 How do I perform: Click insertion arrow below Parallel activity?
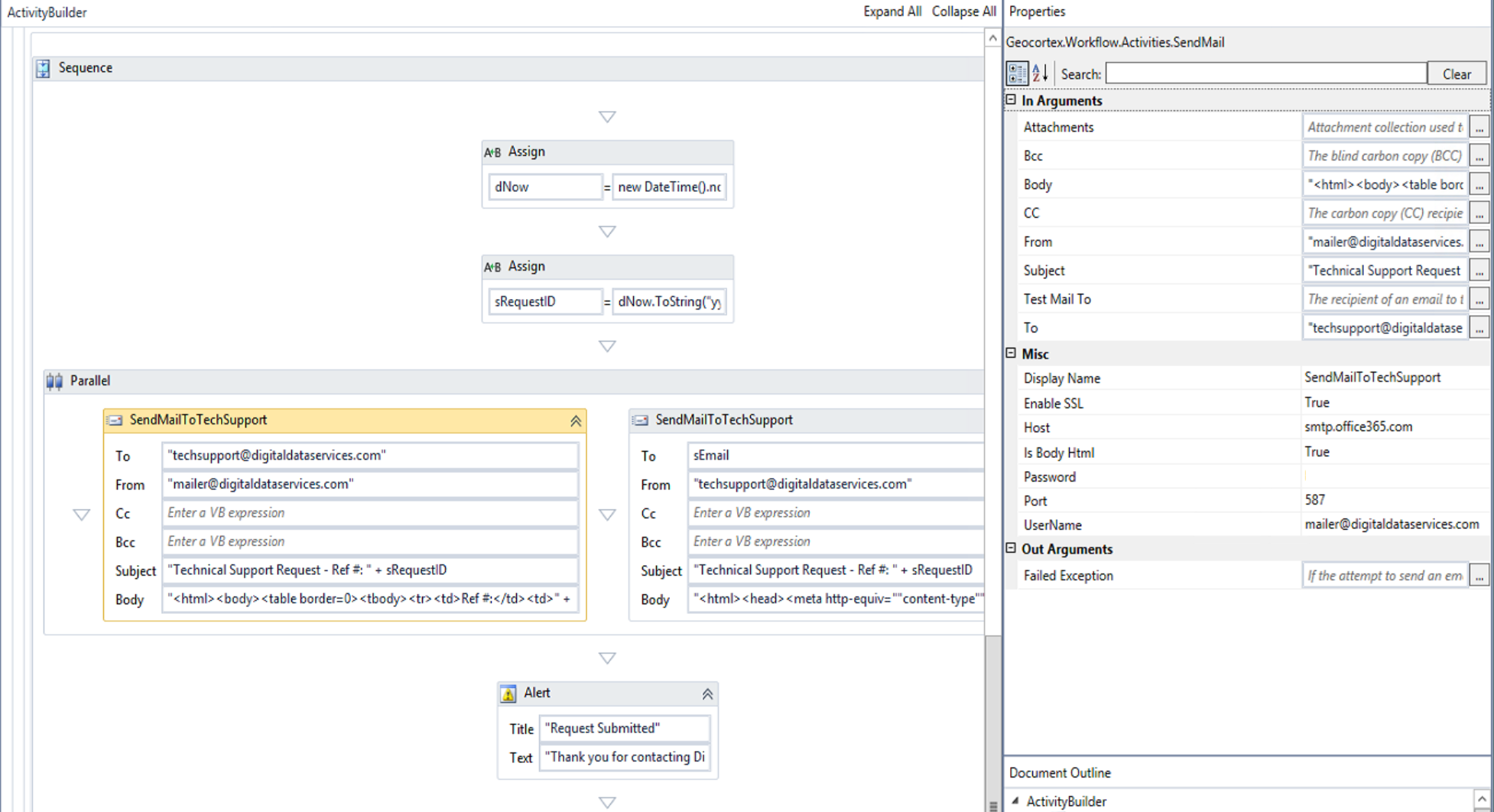(x=607, y=658)
